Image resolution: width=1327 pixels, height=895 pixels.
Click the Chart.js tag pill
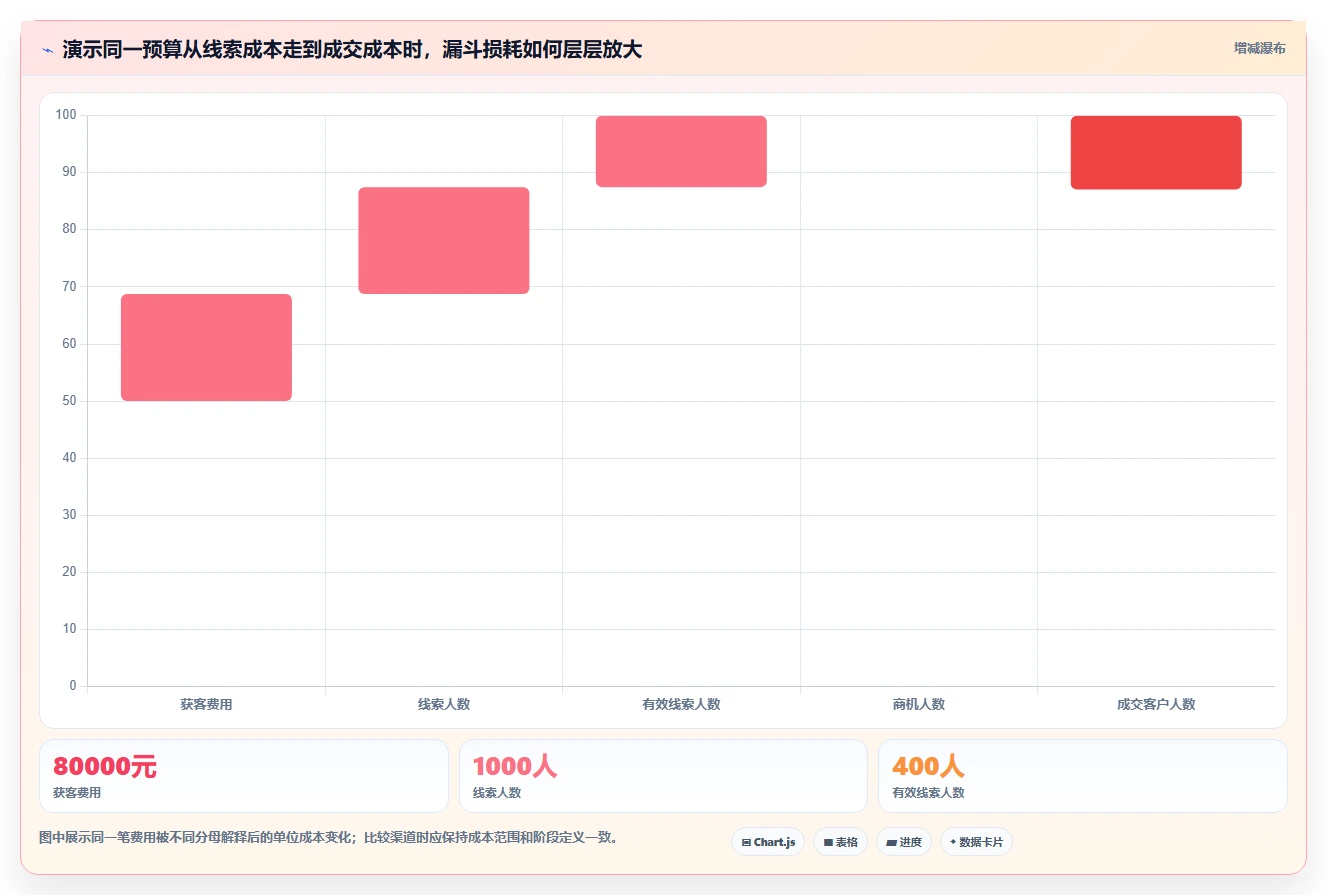tap(768, 842)
